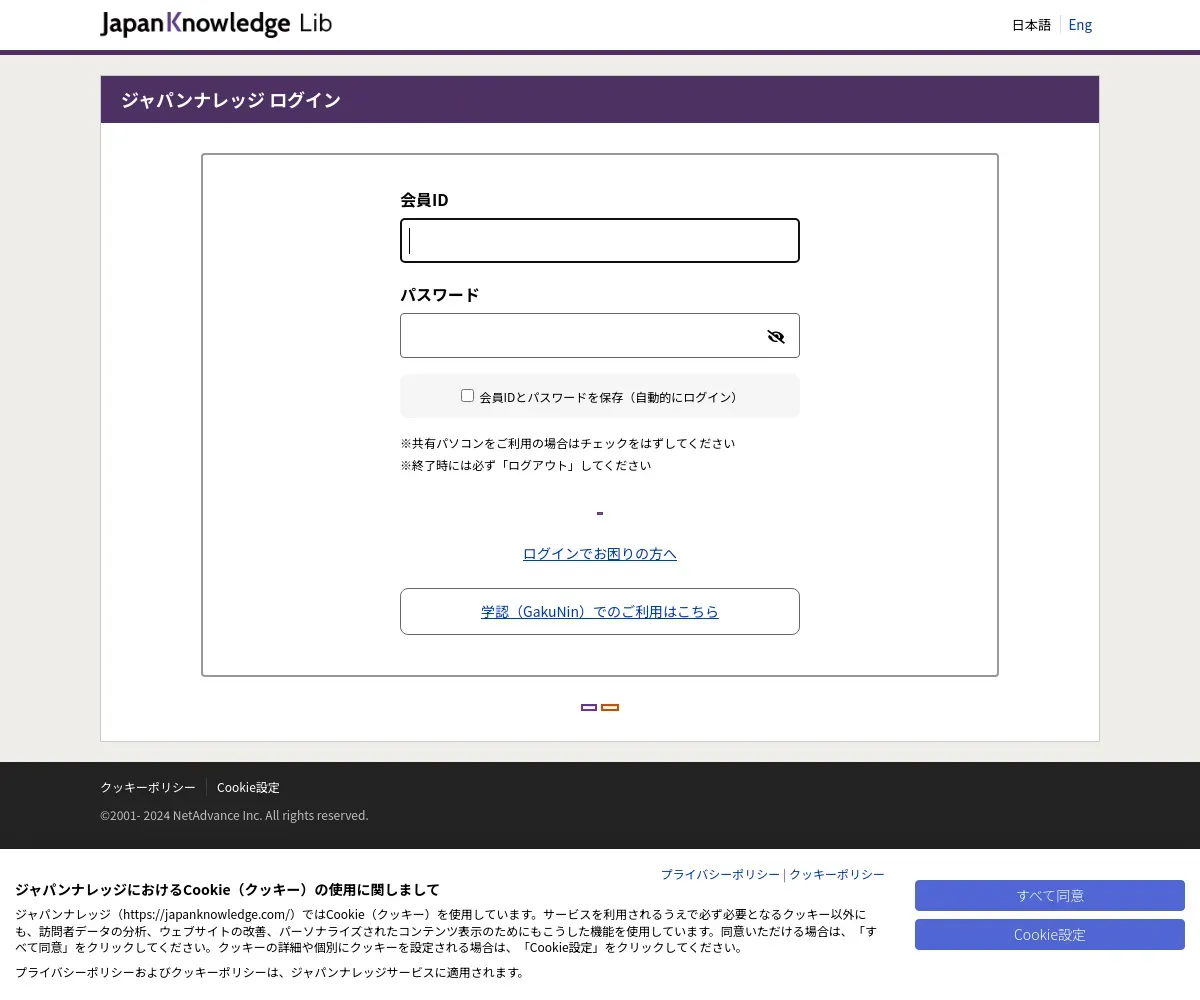This screenshot has width=1200, height=1000.
Task: Click the パスワード field label
Action: pos(440,295)
